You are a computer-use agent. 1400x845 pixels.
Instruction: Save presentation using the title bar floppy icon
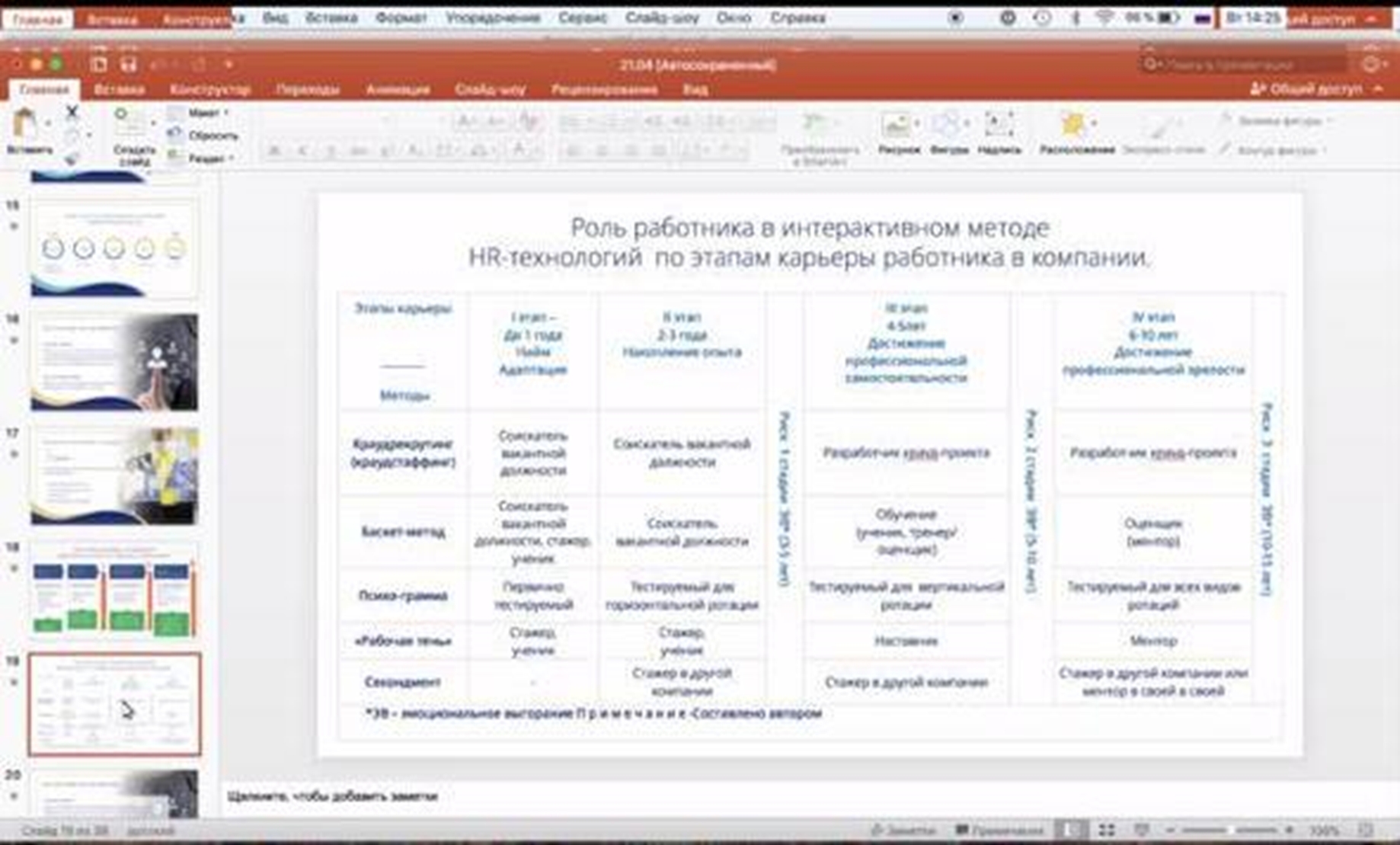coord(128,65)
